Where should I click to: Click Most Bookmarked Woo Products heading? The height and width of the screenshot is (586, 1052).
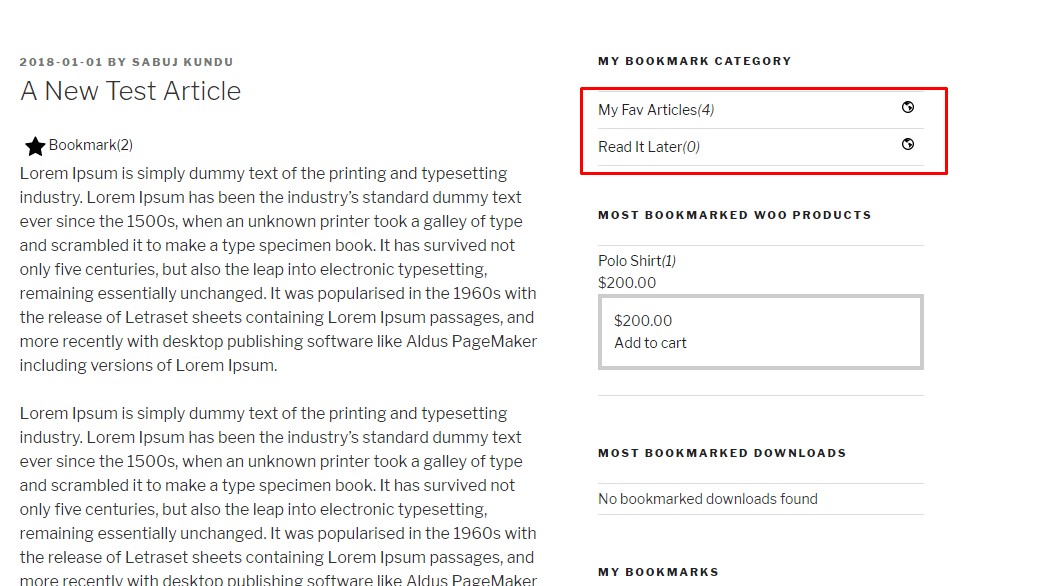(734, 215)
